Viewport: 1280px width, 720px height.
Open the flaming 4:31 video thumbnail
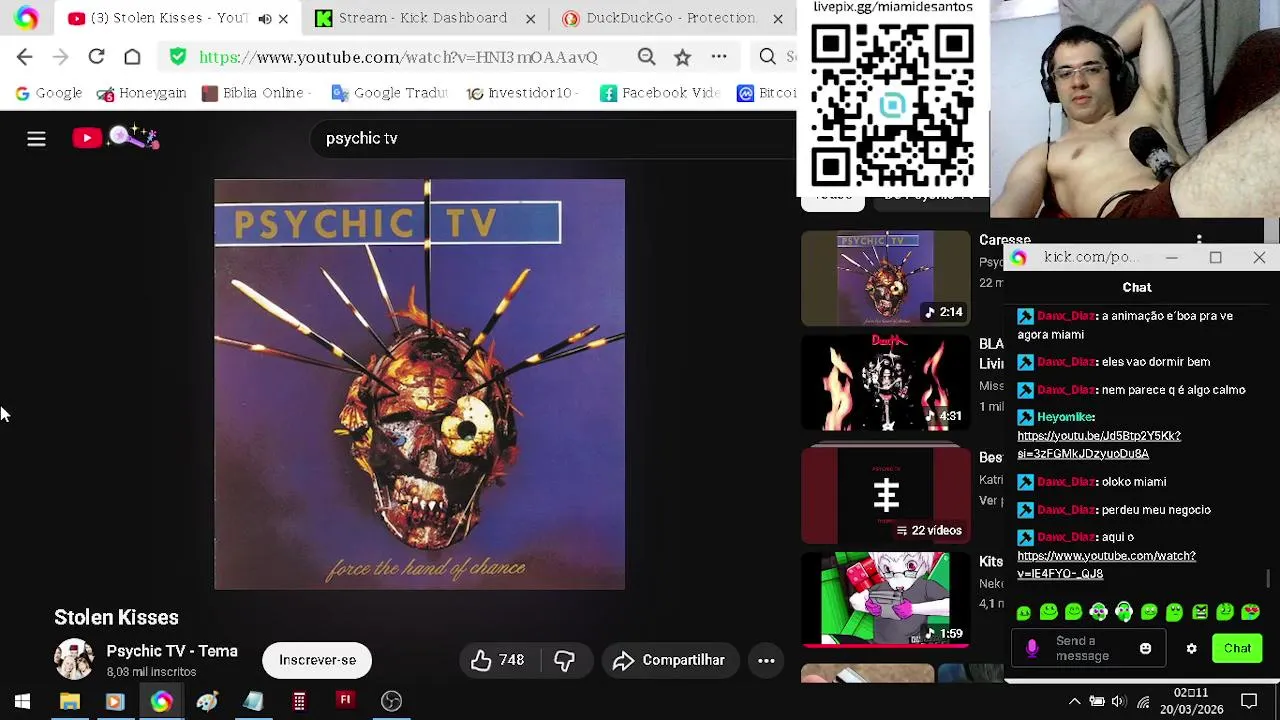point(885,383)
